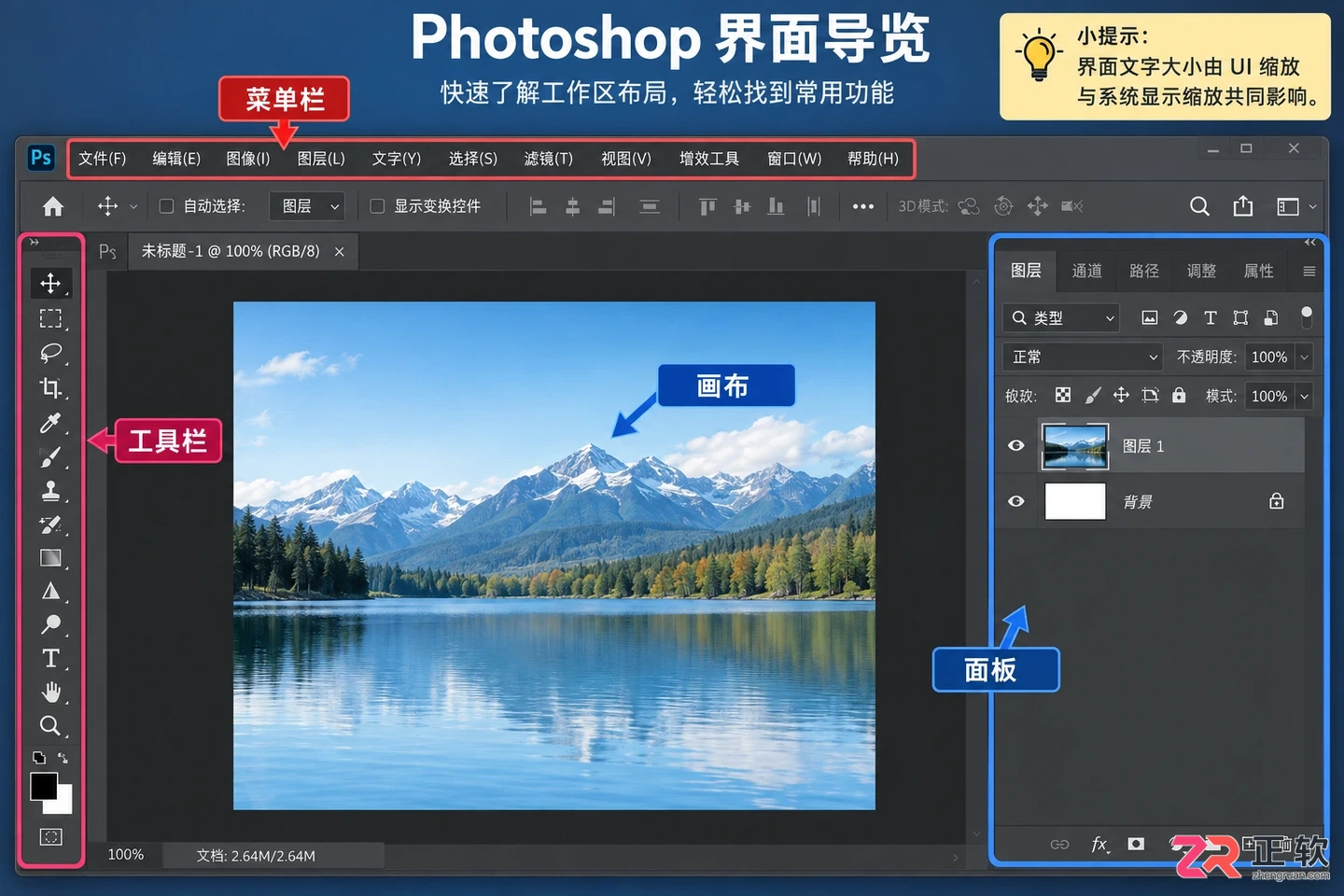Select the Brush tool in the toolbar
Image resolution: width=1344 pixels, height=896 pixels.
(x=50, y=456)
